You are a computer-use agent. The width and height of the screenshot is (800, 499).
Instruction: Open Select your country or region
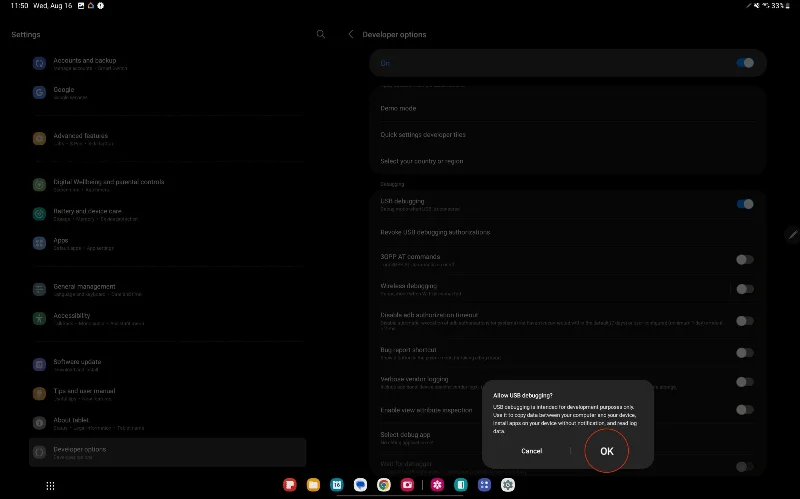click(x=567, y=161)
